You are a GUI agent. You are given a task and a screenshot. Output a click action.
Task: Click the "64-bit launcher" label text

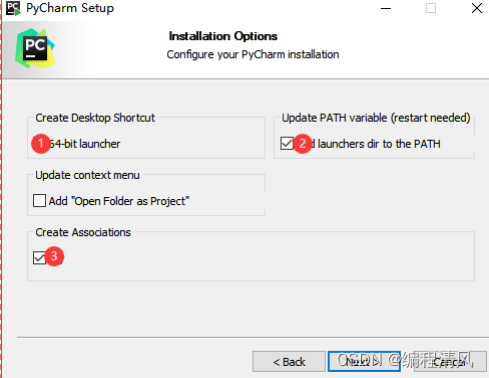coord(85,144)
